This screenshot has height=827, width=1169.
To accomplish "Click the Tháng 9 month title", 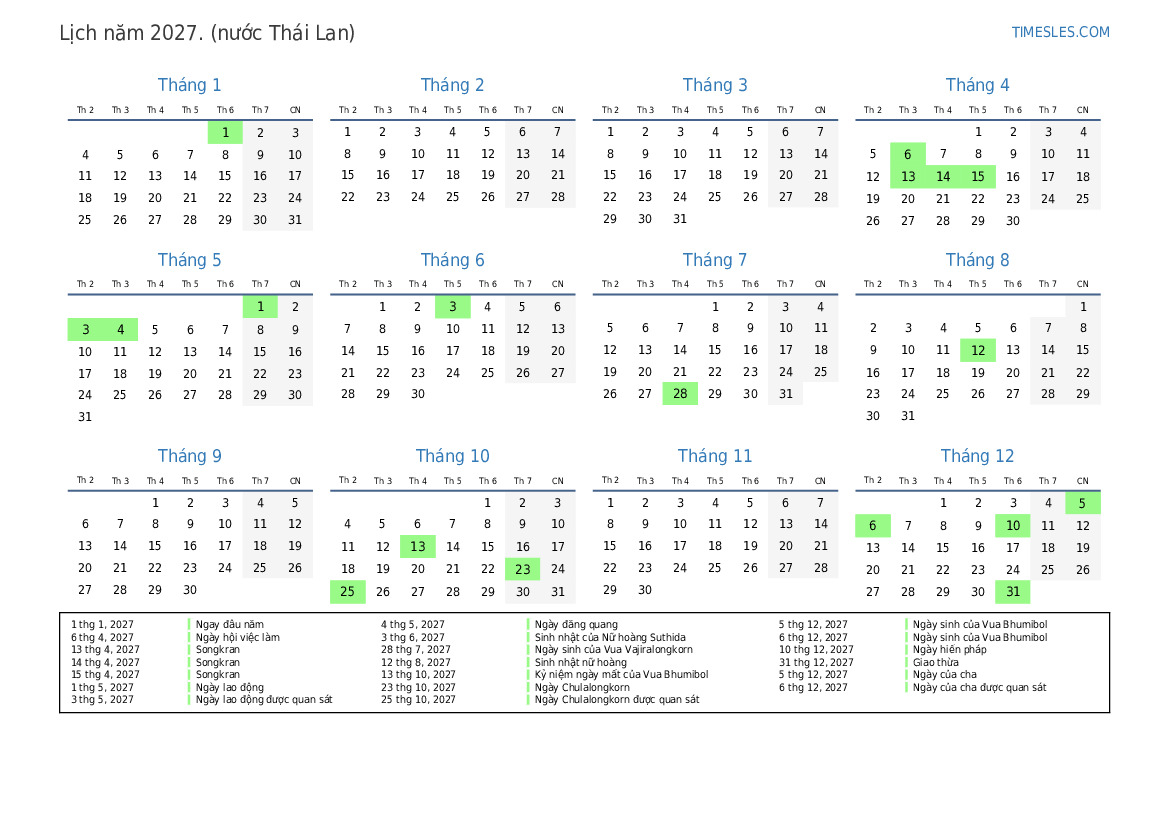I will [189, 456].
